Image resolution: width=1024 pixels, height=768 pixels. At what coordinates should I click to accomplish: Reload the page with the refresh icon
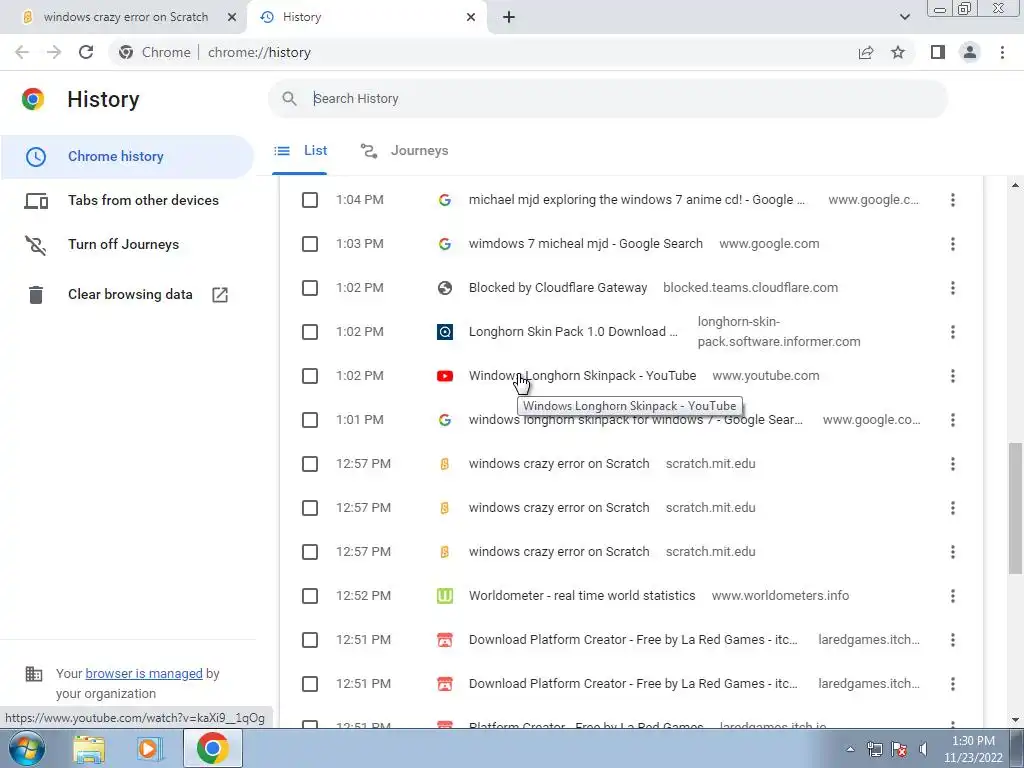click(x=86, y=52)
